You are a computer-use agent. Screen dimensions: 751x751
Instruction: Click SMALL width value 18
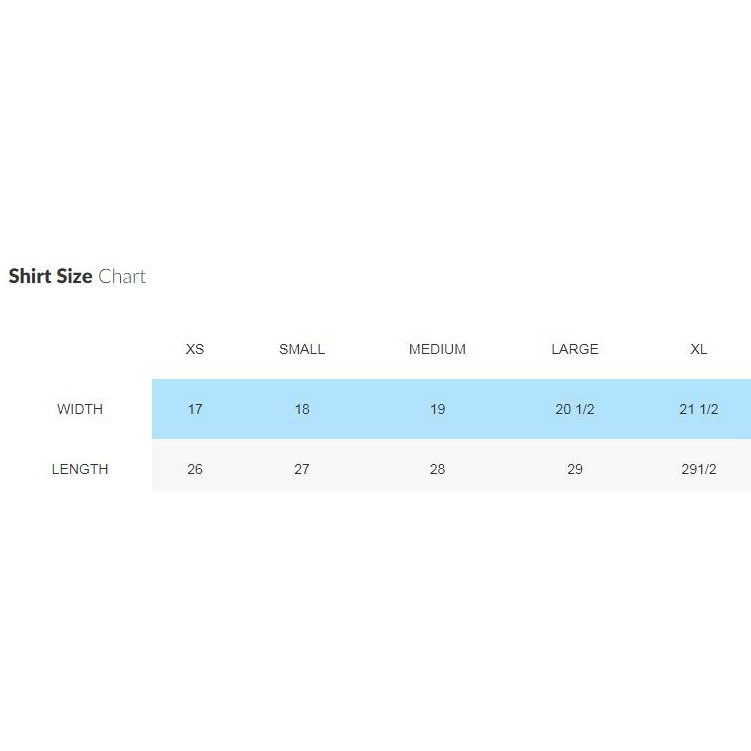click(x=302, y=409)
